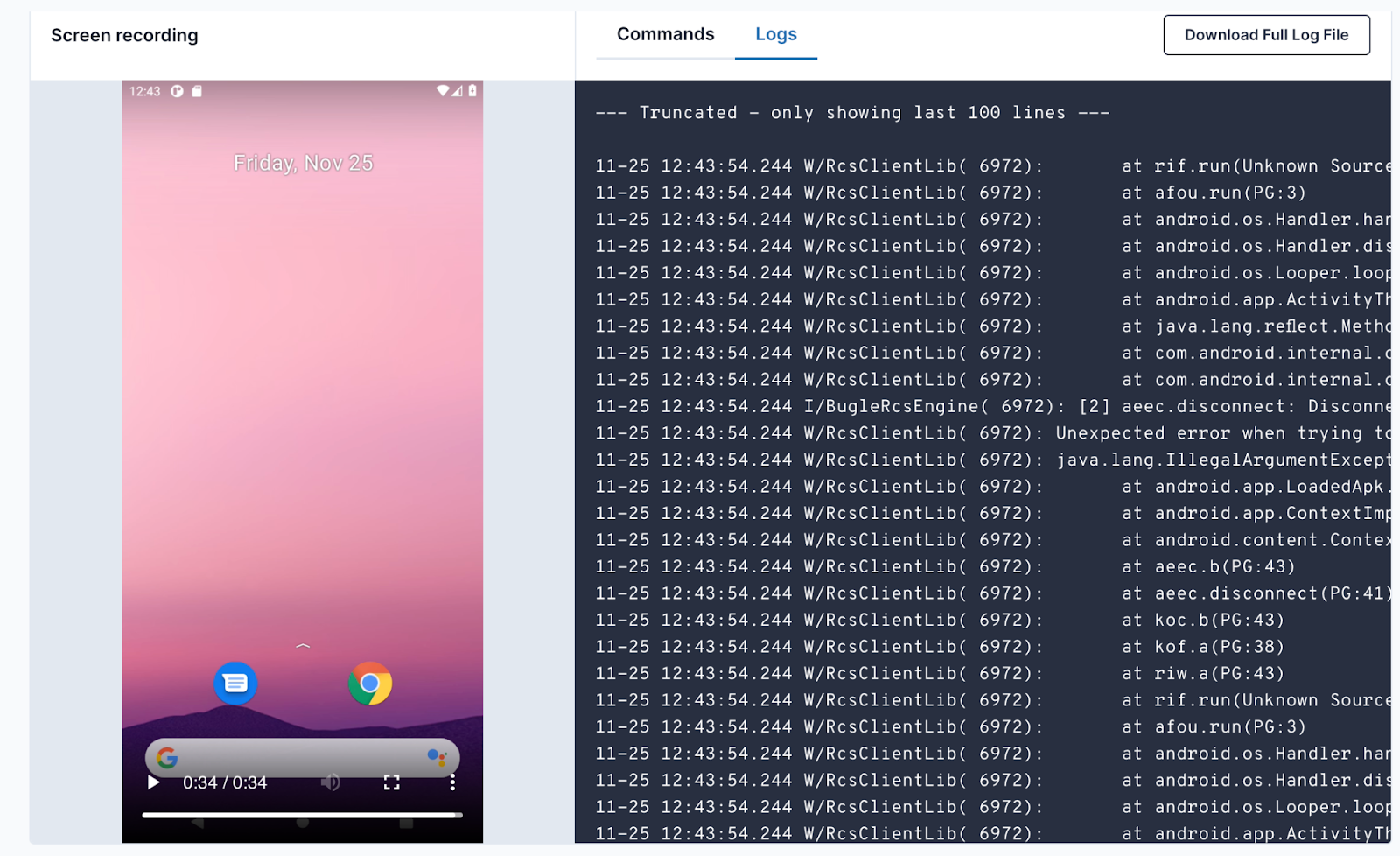Click the Wi-Fi icon in the device status bar
This screenshot has height=856, width=1400.
(444, 90)
